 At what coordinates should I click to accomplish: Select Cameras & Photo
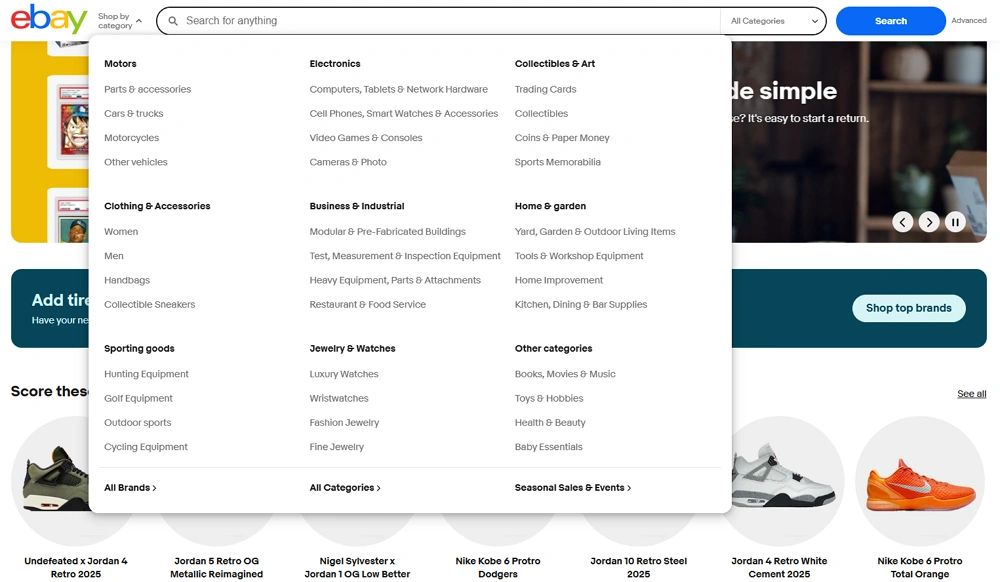point(348,162)
